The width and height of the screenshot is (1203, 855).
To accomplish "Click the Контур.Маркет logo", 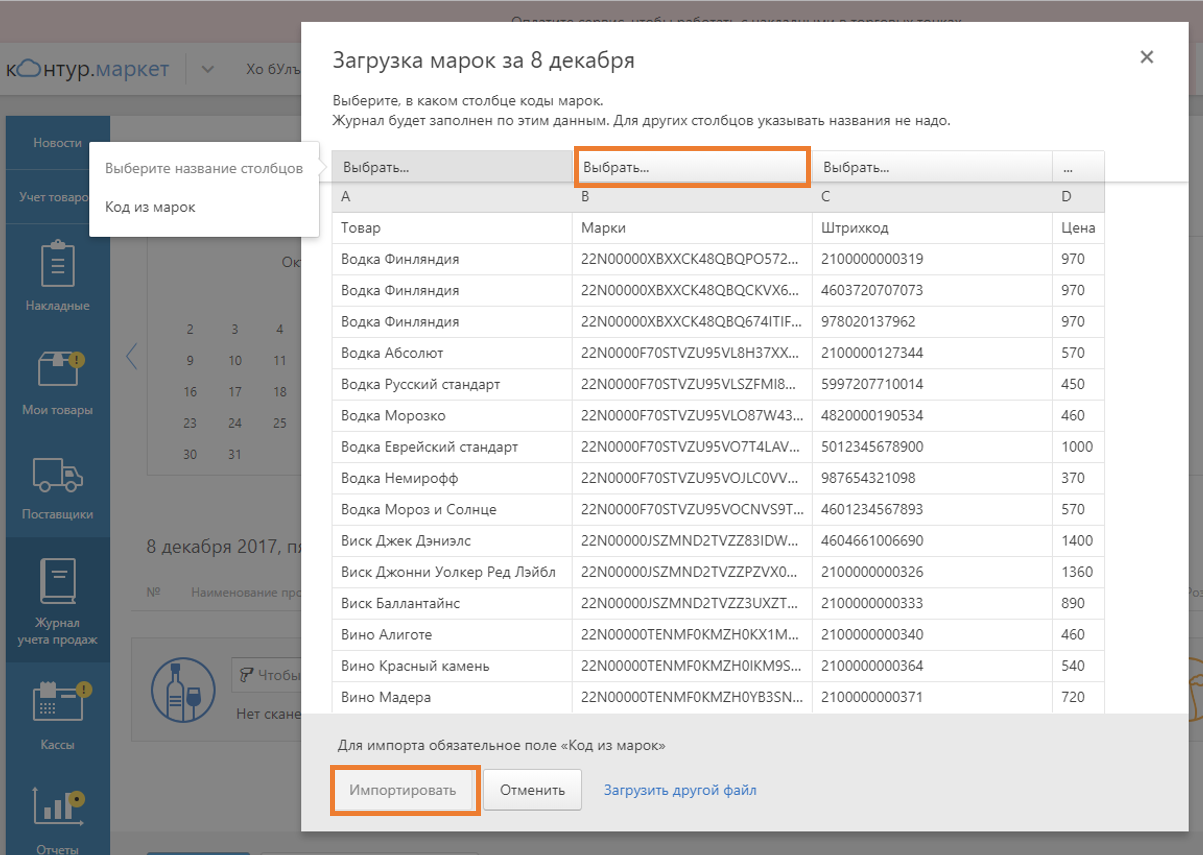I will [x=88, y=70].
